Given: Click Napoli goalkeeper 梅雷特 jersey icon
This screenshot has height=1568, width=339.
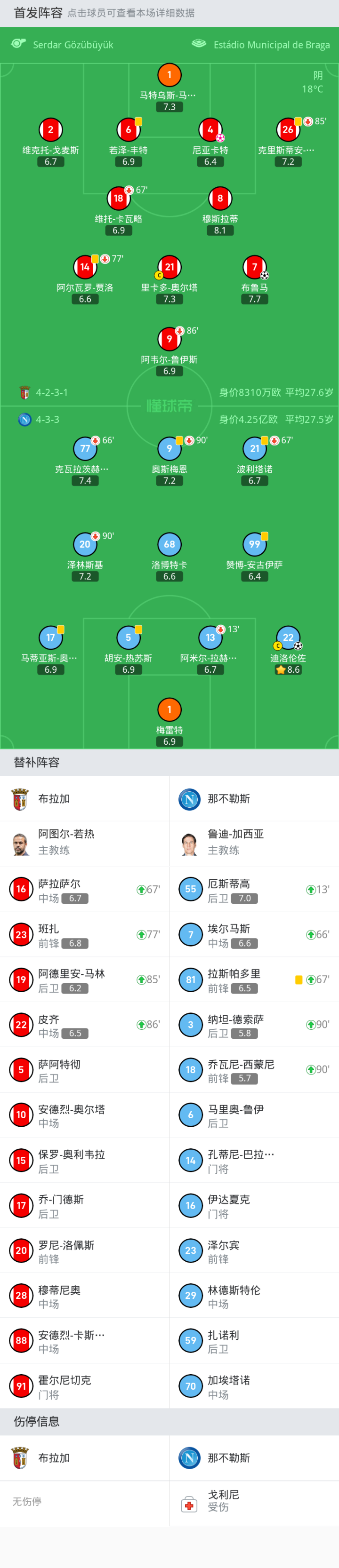Looking at the screenshot, I should [169, 710].
